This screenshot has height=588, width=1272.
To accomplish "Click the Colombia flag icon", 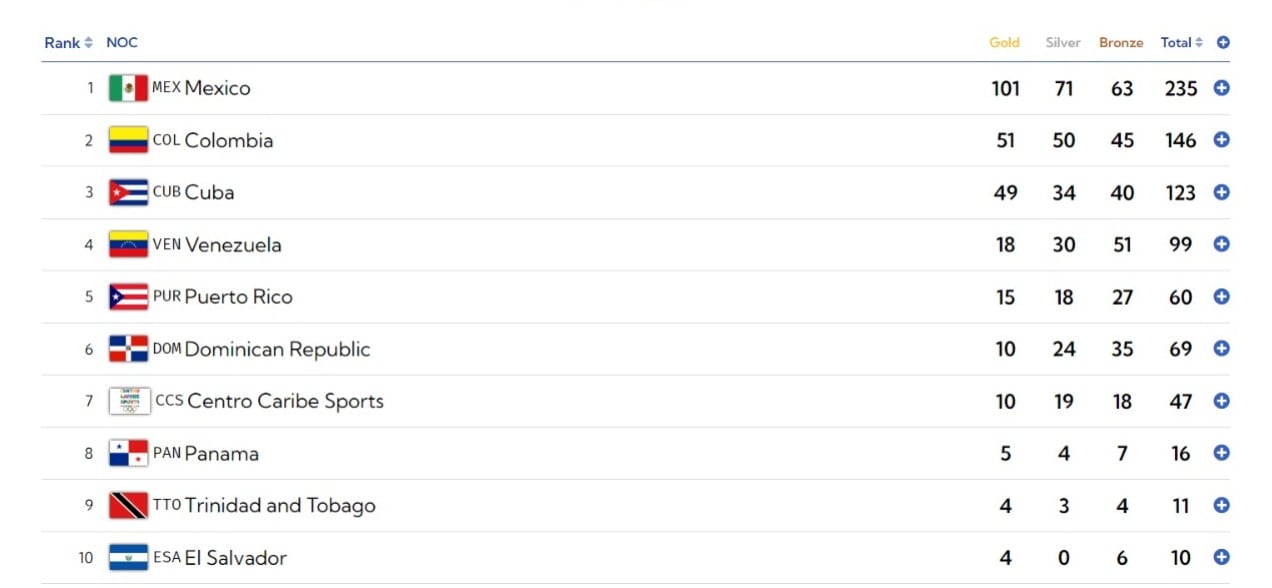I will [x=128, y=140].
